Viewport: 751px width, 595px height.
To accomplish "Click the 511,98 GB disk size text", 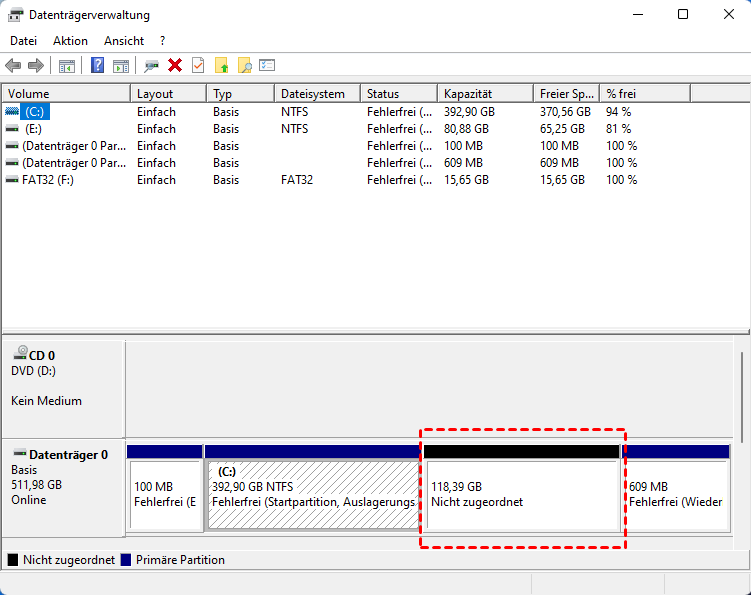I will 36,485.
